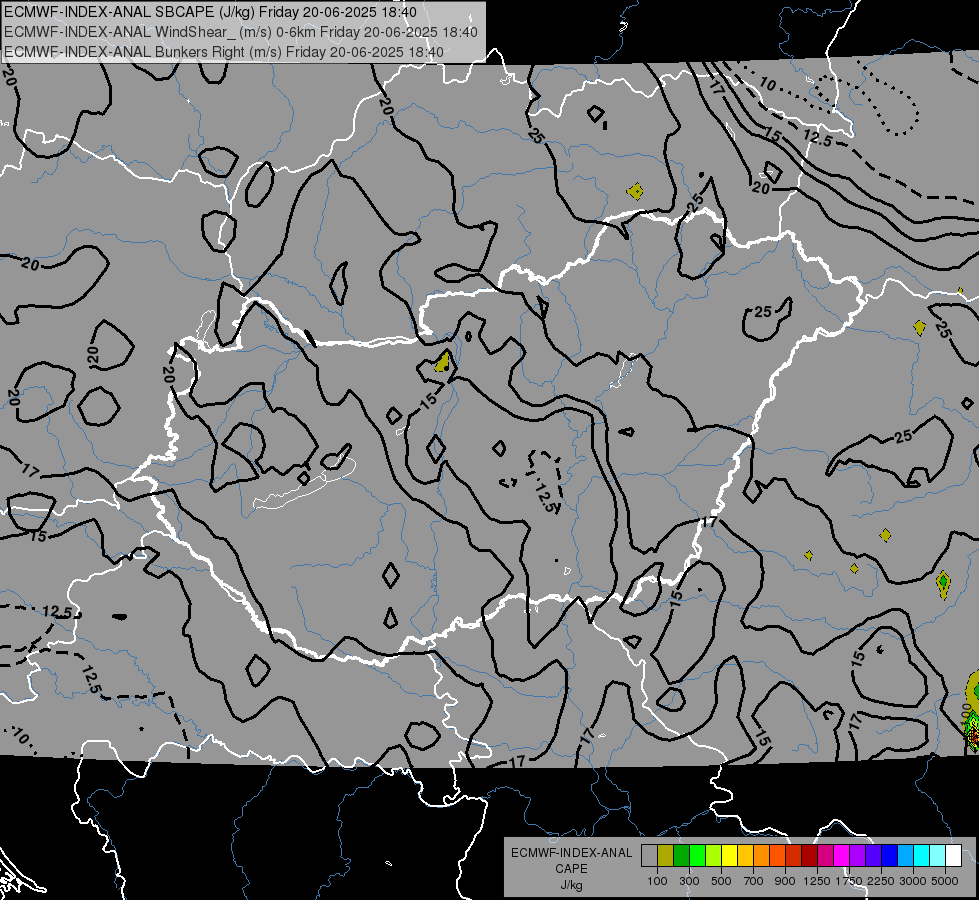Click the 300 value on the CAPE scale
The image size is (979, 900).
689,881
